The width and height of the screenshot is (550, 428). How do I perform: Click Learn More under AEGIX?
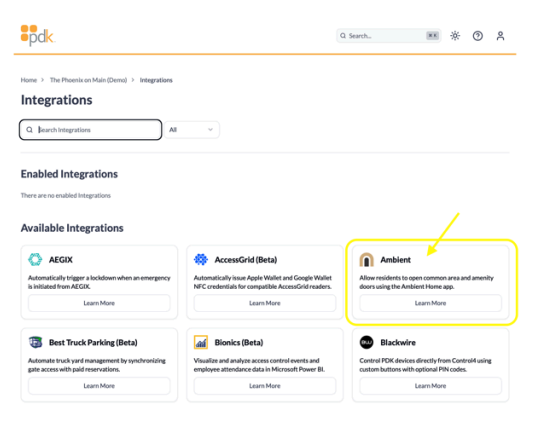pos(99,303)
